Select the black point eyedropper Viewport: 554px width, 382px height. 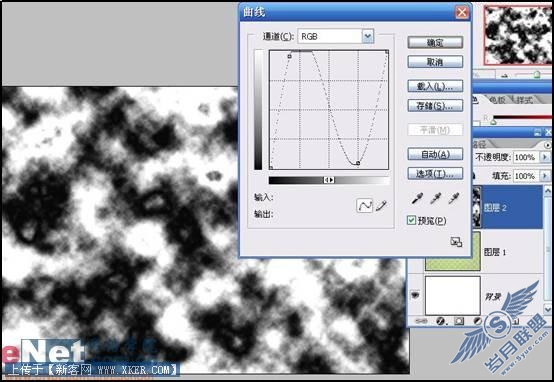coord(417,199)
